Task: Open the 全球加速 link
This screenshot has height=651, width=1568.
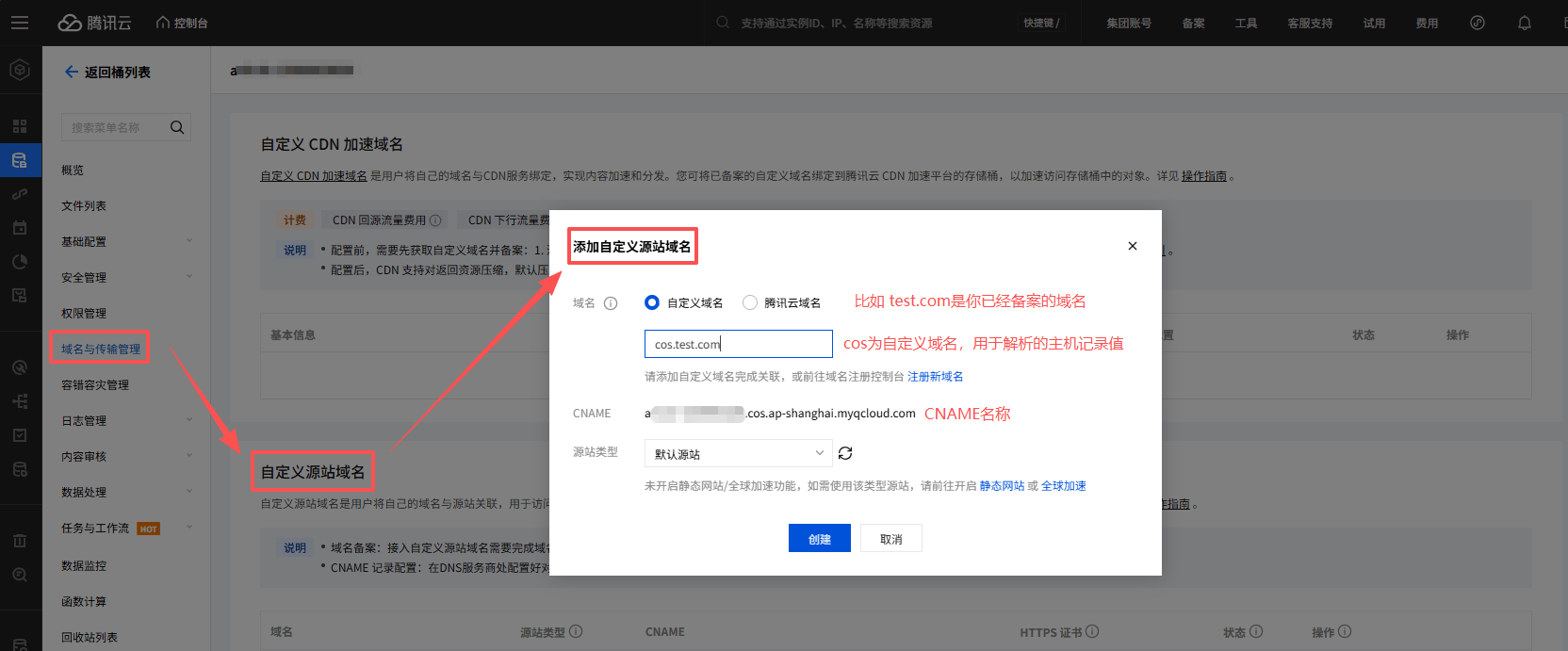Action: tap(1064, 485)
